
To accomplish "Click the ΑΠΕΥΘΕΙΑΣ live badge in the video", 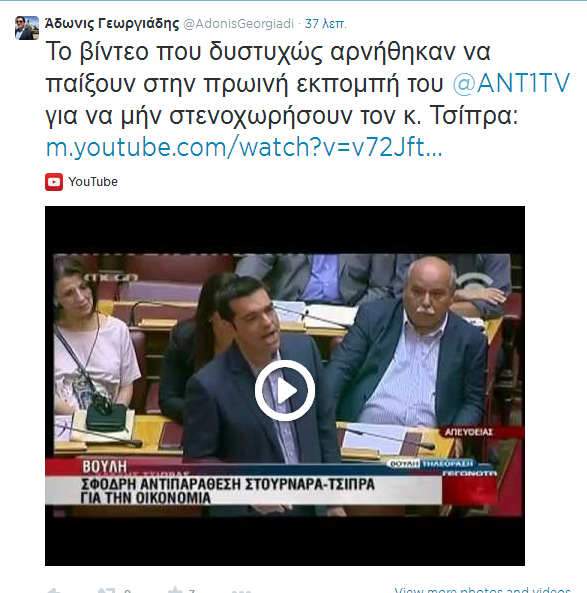I will (x=469, y=432).
